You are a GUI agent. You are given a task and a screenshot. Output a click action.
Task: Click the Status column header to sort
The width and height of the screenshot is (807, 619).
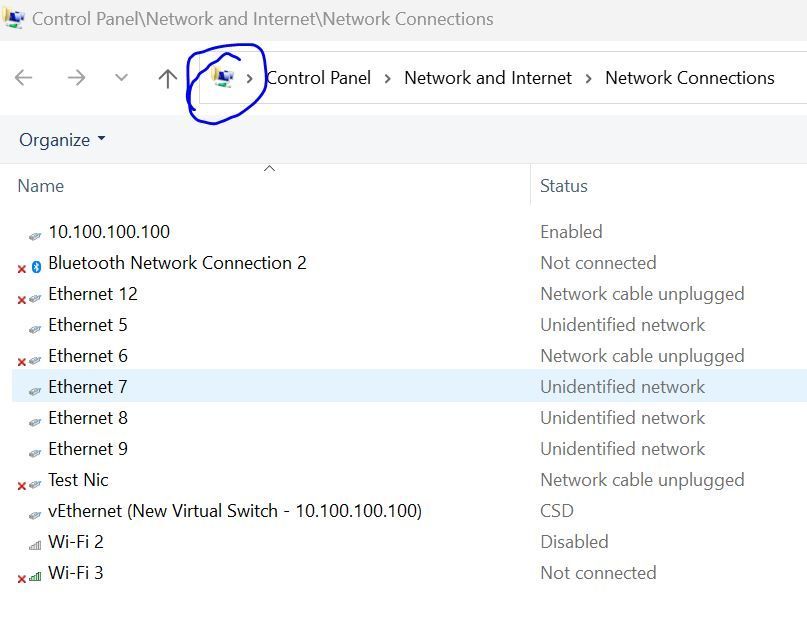point(563,185)
